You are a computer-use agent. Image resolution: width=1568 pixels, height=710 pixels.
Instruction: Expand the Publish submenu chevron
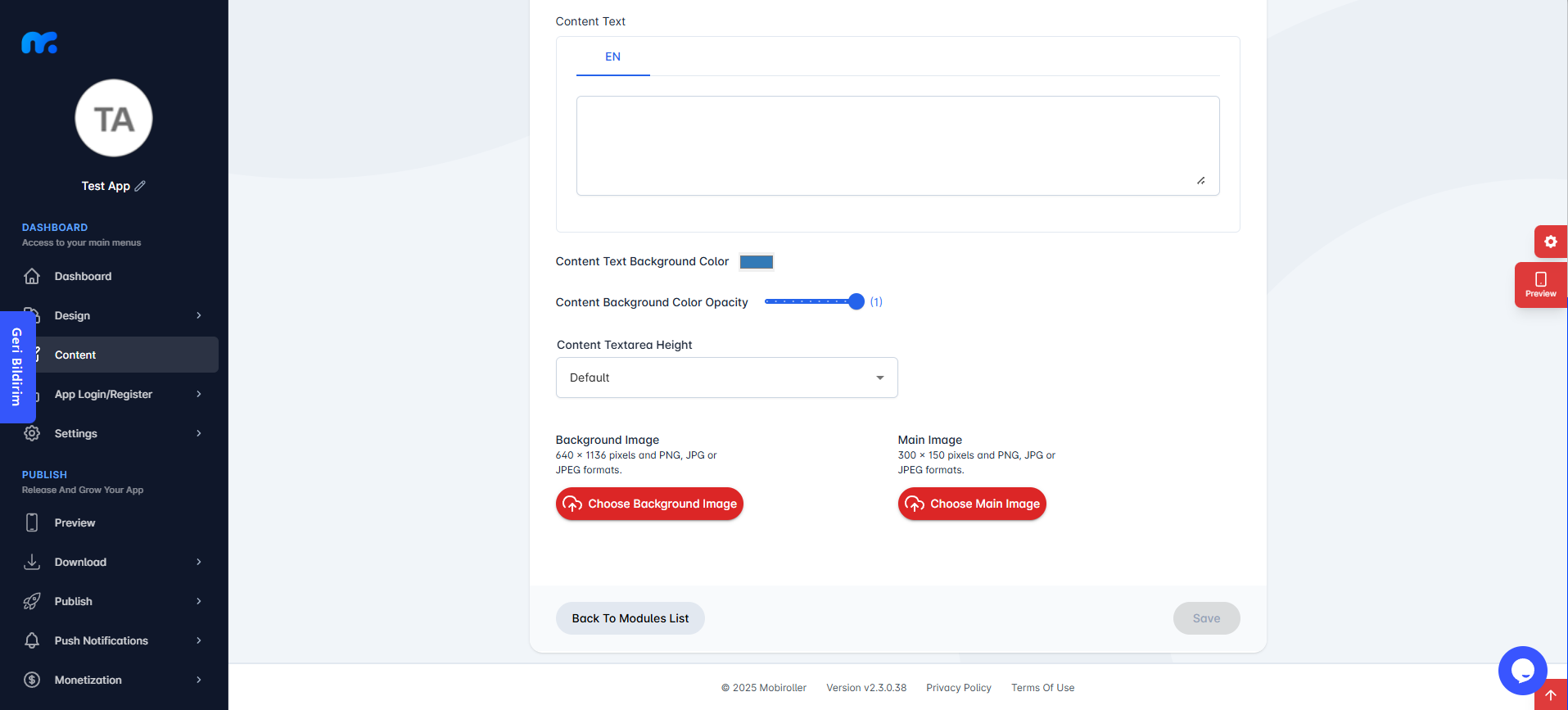199,601
